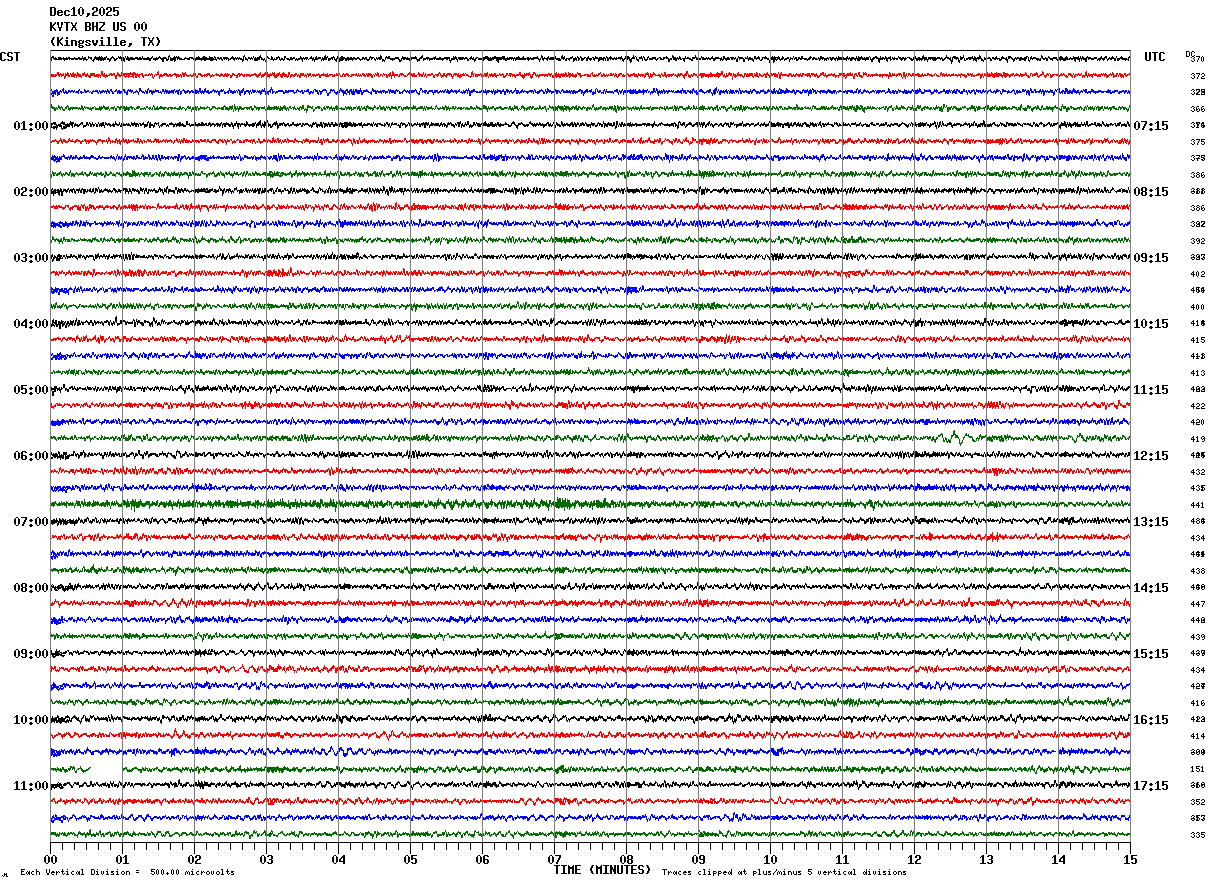Click the "10:00" CST row label
The width and height of the screenshot is (1210, 886).
coord(31,720)
